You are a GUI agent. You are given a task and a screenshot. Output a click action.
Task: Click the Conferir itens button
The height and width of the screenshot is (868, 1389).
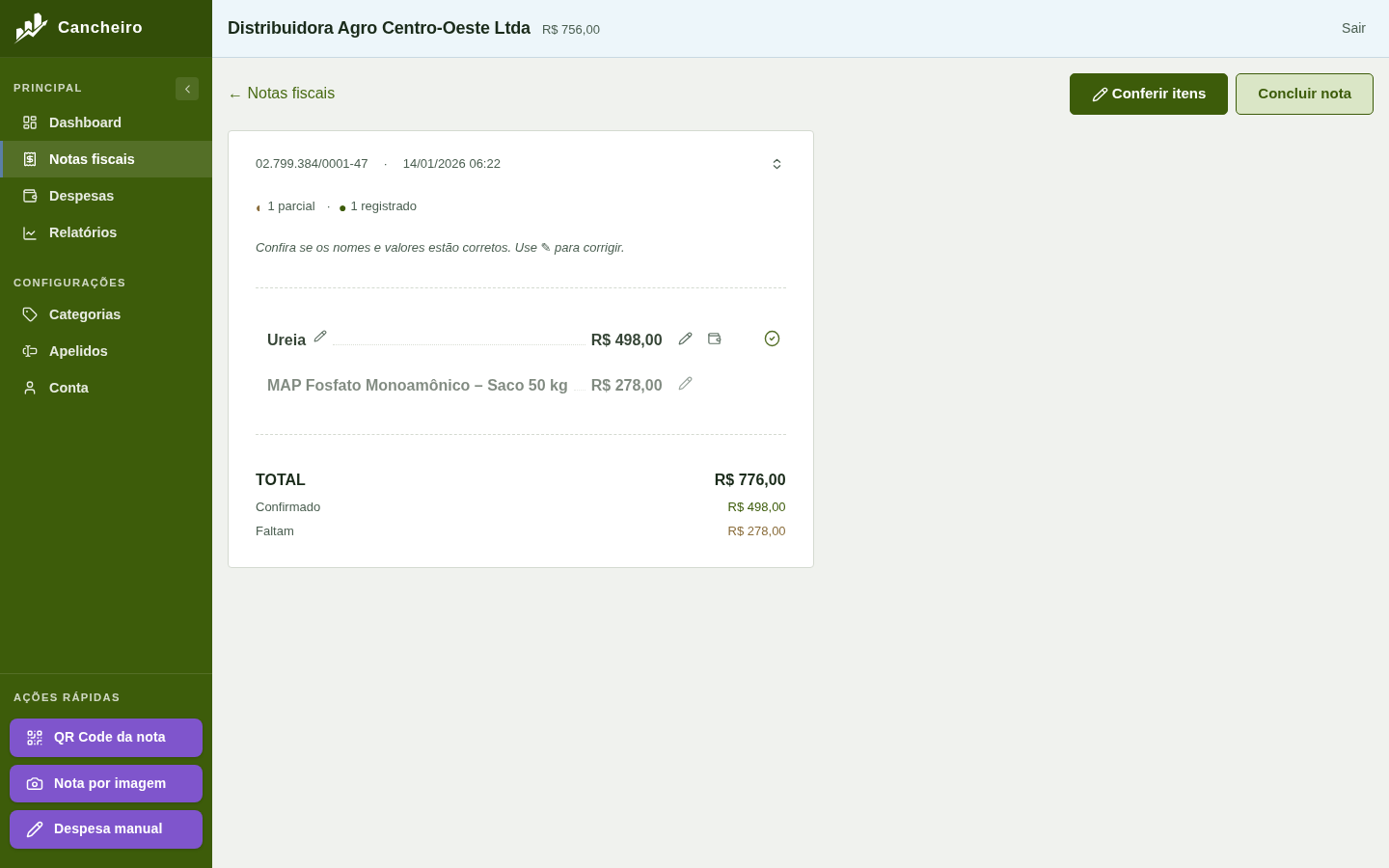point(1149,94)
